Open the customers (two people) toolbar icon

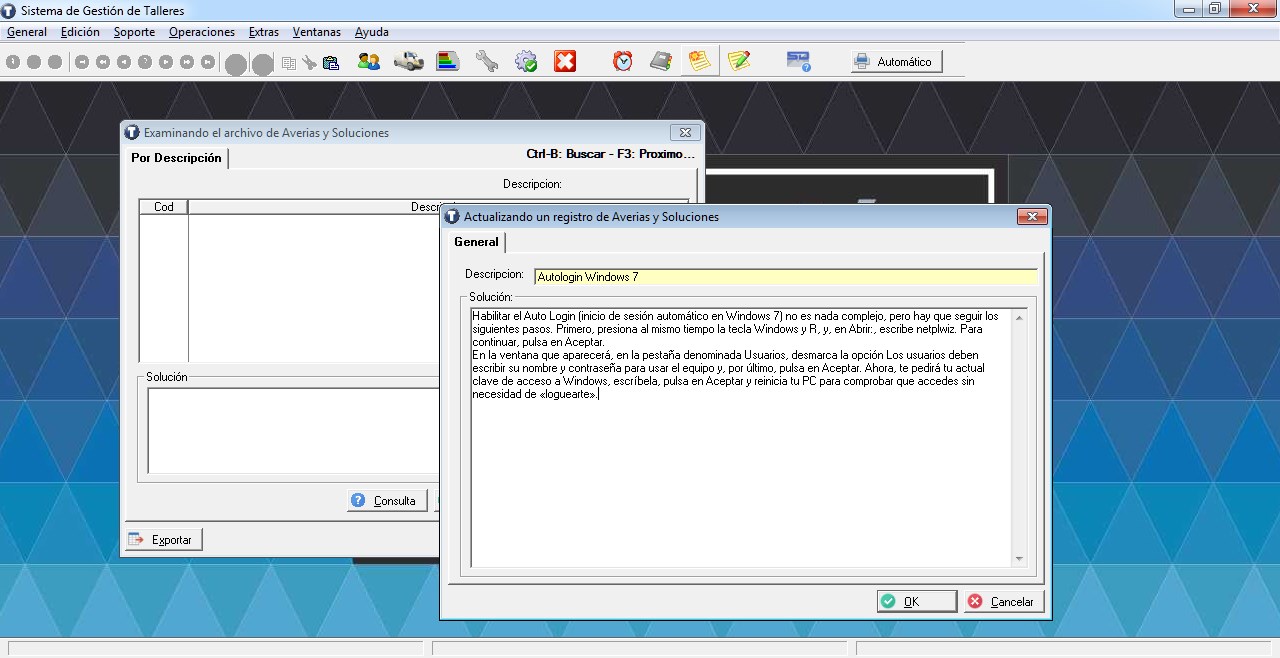[369, 62]
